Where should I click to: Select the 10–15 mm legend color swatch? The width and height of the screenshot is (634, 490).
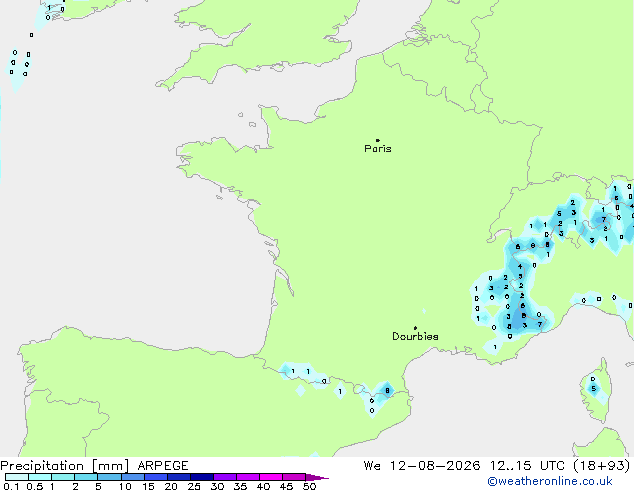[132, 477]
